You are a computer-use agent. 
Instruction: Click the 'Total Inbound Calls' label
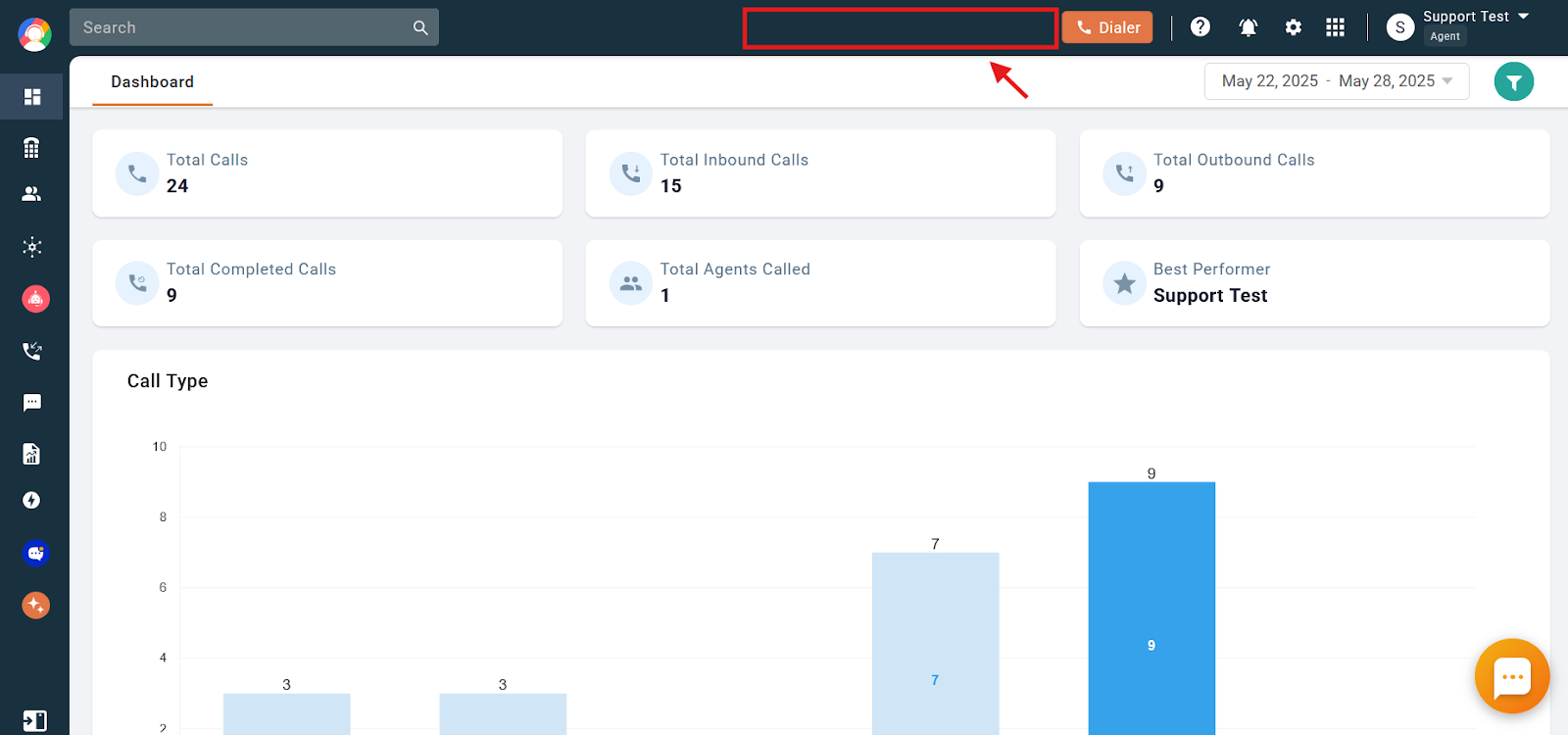pyautogui.click(x=734, y=160)
